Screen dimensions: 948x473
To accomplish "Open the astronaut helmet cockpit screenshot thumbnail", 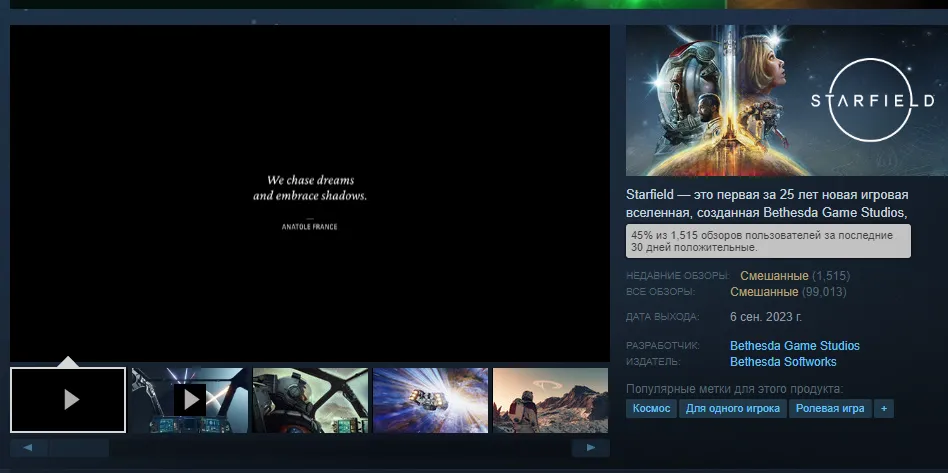I will (310, 400).
